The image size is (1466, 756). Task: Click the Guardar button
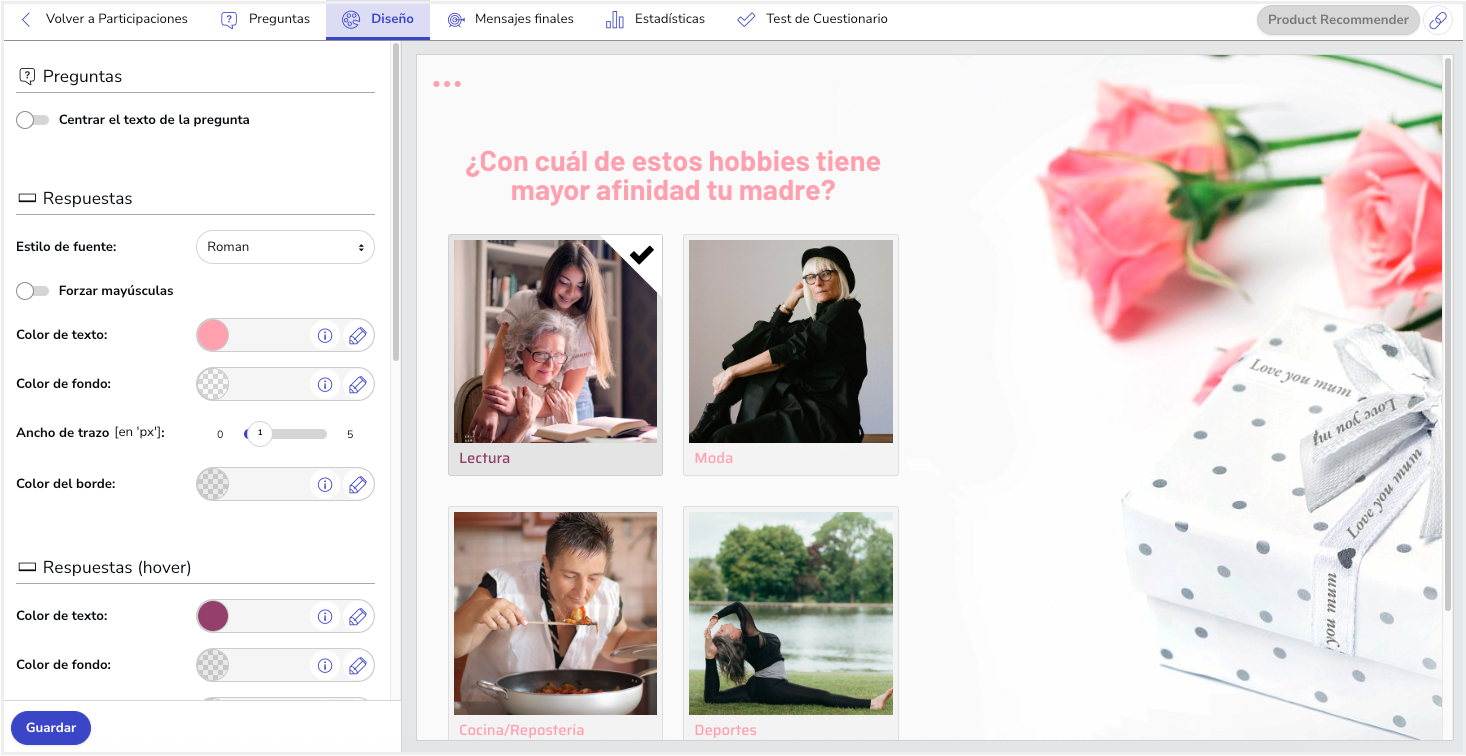[51, 728]
